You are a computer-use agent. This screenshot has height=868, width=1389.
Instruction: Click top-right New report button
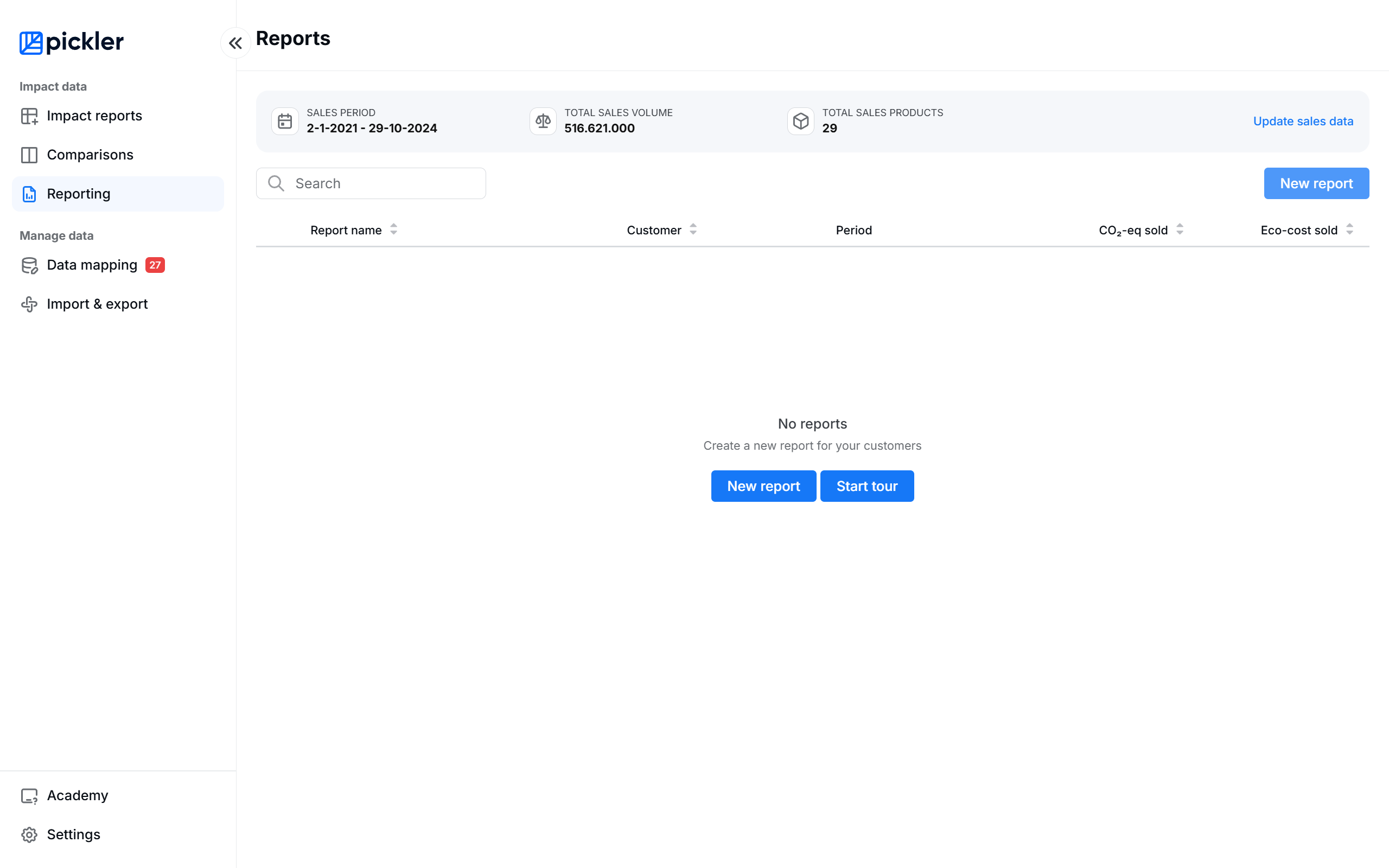[x=1316, y=183]
